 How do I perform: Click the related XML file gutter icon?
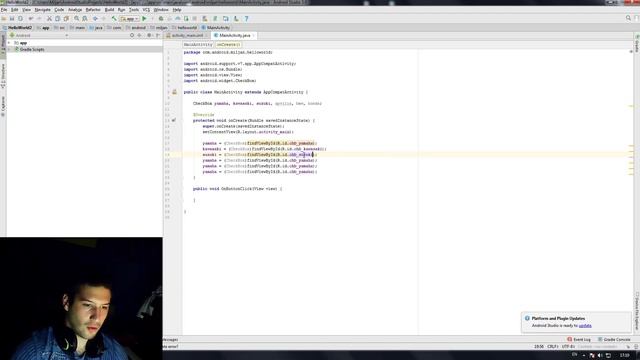[174, 92]
